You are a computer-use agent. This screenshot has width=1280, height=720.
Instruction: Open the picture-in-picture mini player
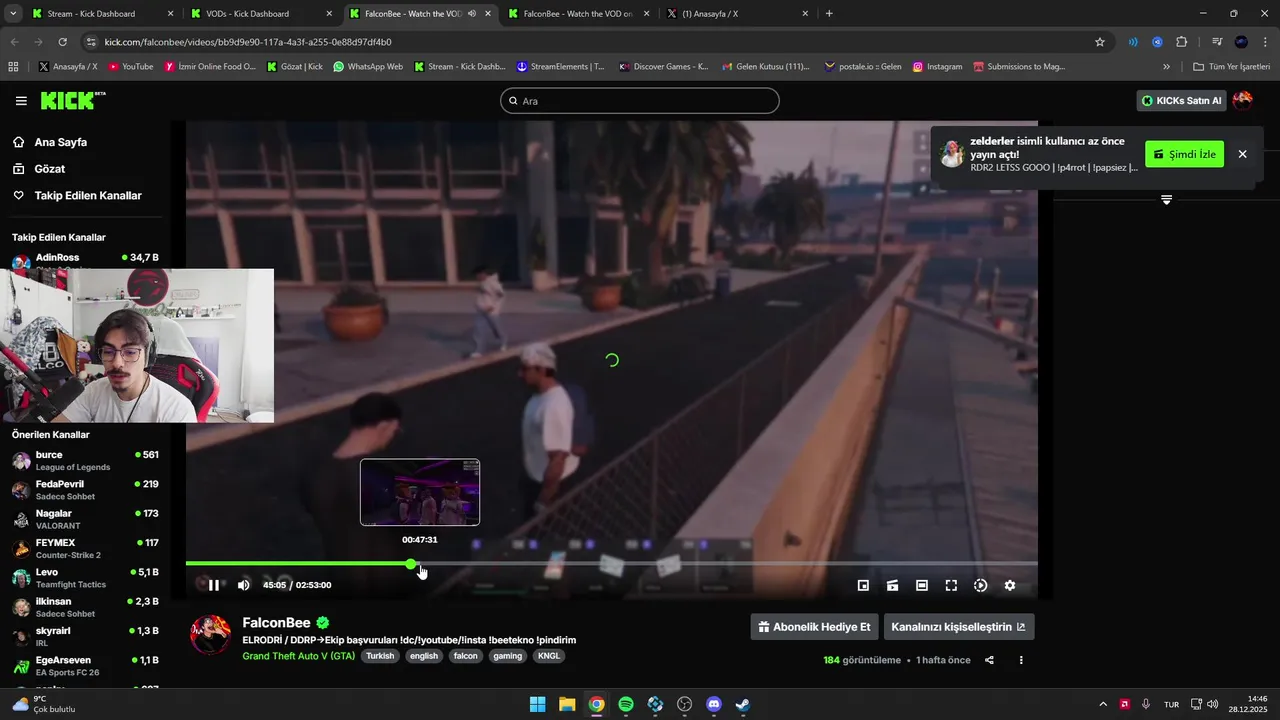[x=863, y=585]
